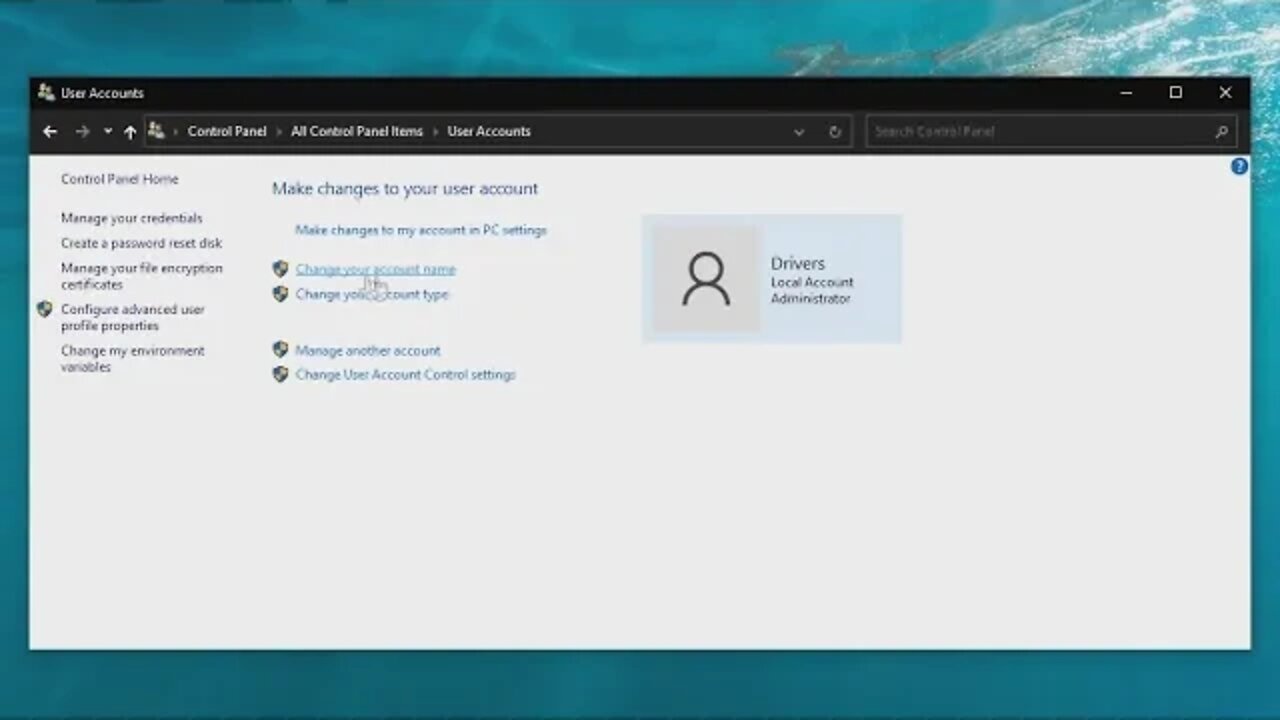Screen dimensions: 1280x720
Task: Maximize the User Accounts window
Action: (1176, 93)
